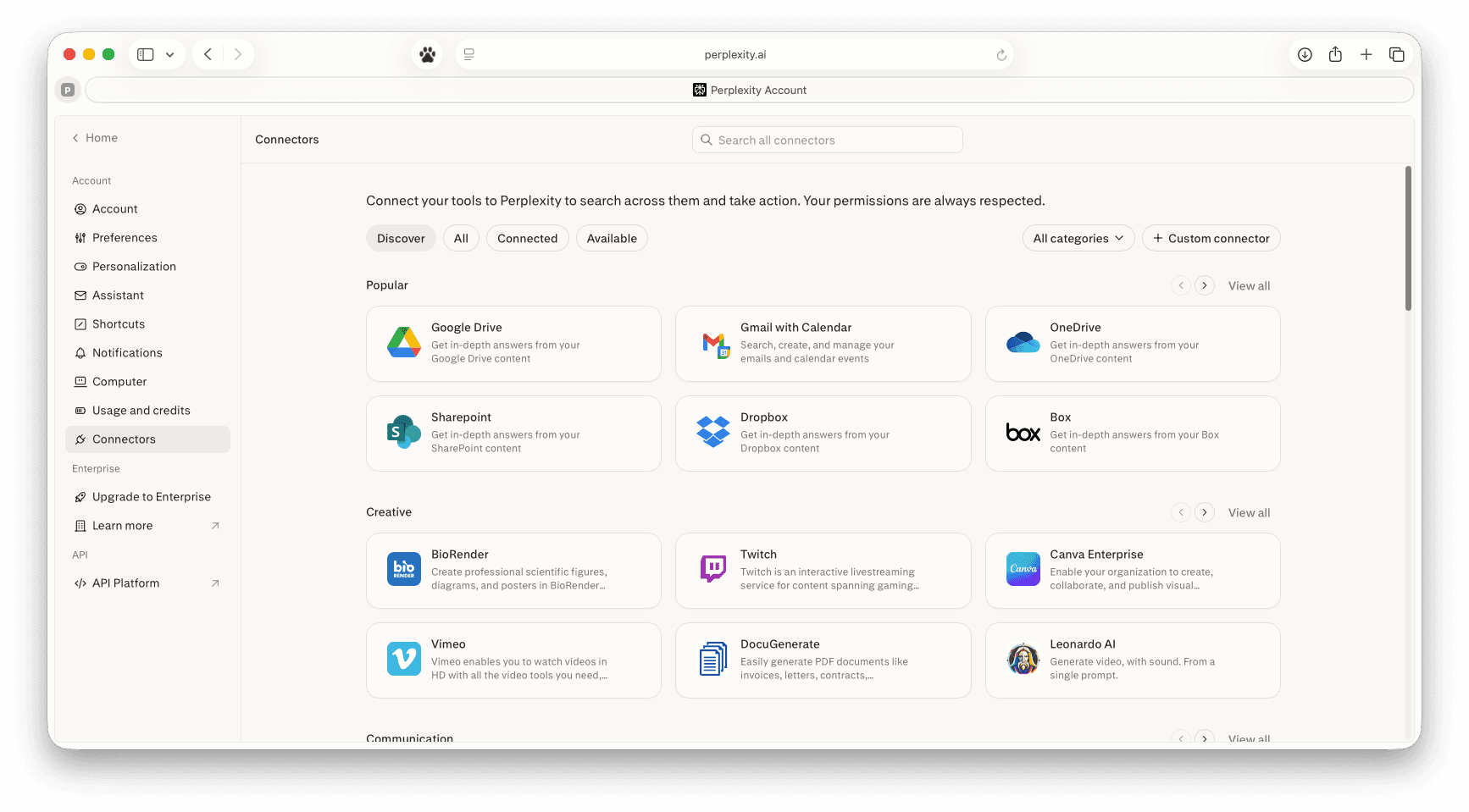Click the Google Drive logo icon

point(404,343)
